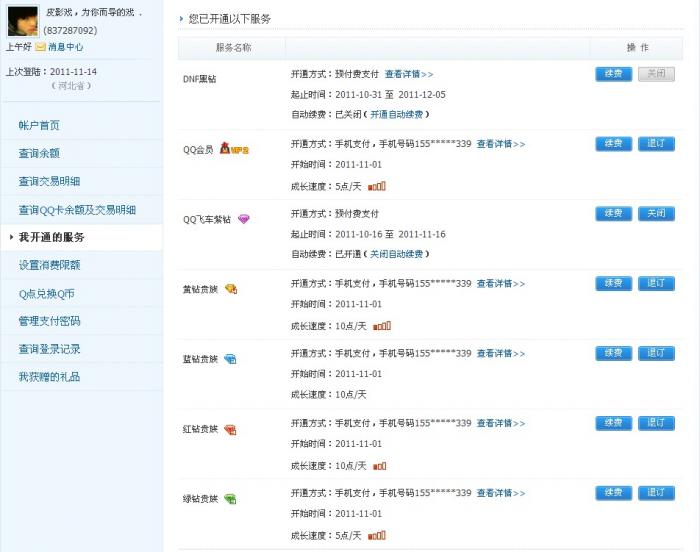Open 设置消费限额 sidebar item
Screen dimensions: 700x552
49,265
